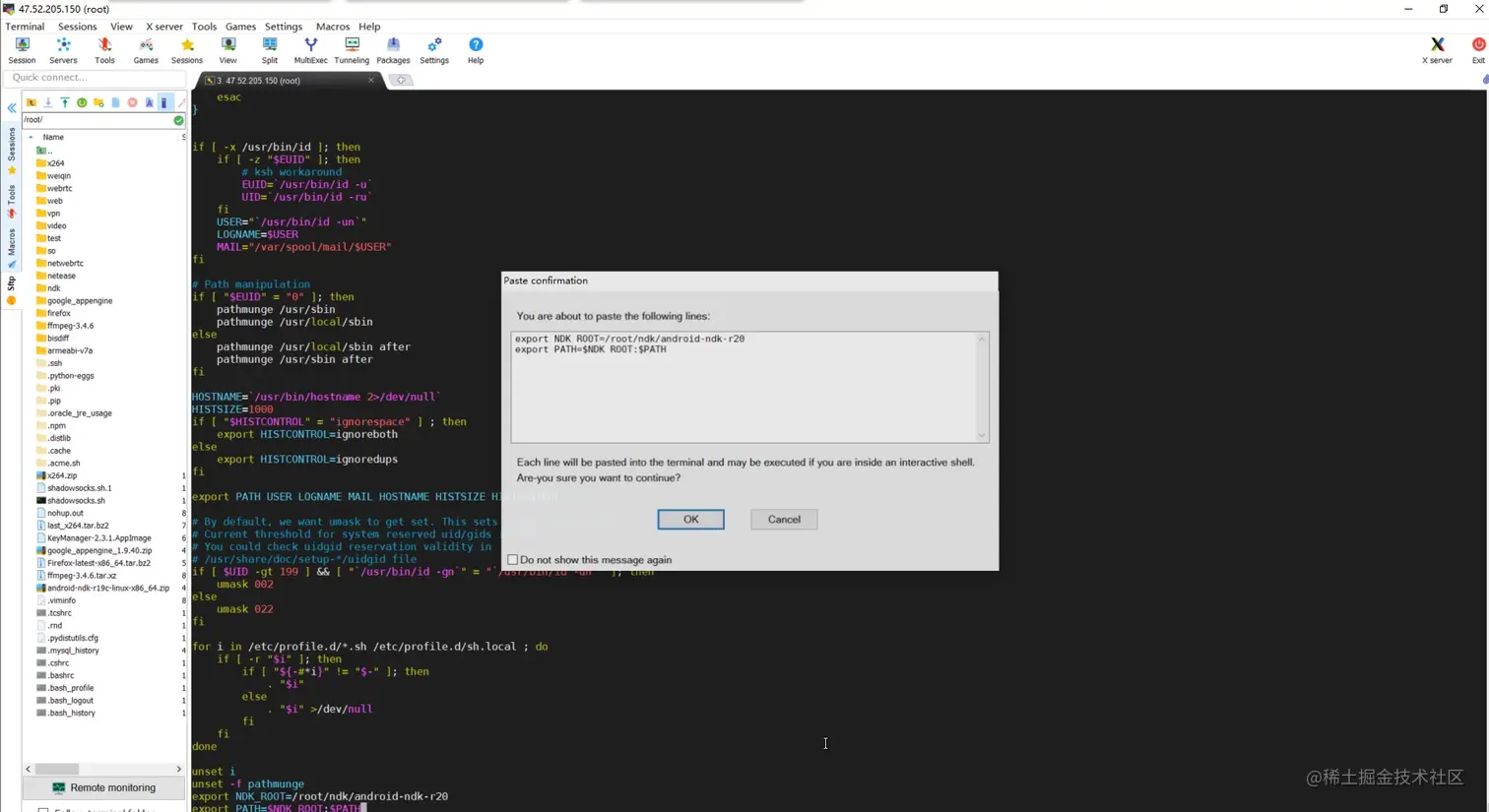The height and width of the screenshot is (812, 1489).
Task: Open the Games toolbar icon
Action: 146,50
